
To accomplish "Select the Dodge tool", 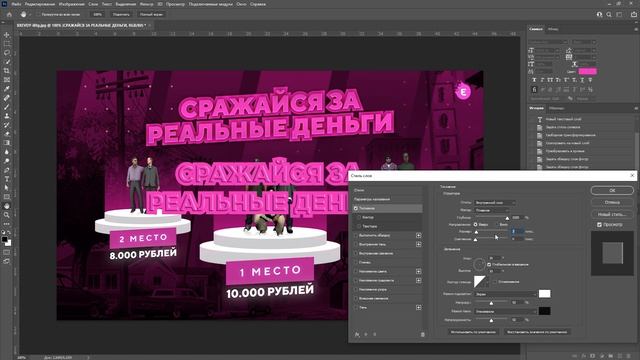I will point(7,161).
